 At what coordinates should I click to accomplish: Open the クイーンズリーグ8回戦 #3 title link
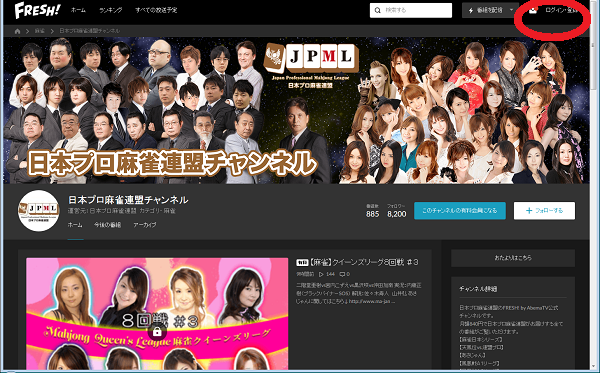point(364,262)
